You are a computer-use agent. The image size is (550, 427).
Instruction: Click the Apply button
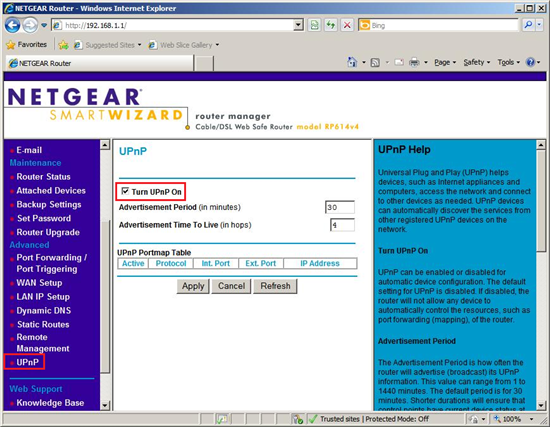(193, 286)
